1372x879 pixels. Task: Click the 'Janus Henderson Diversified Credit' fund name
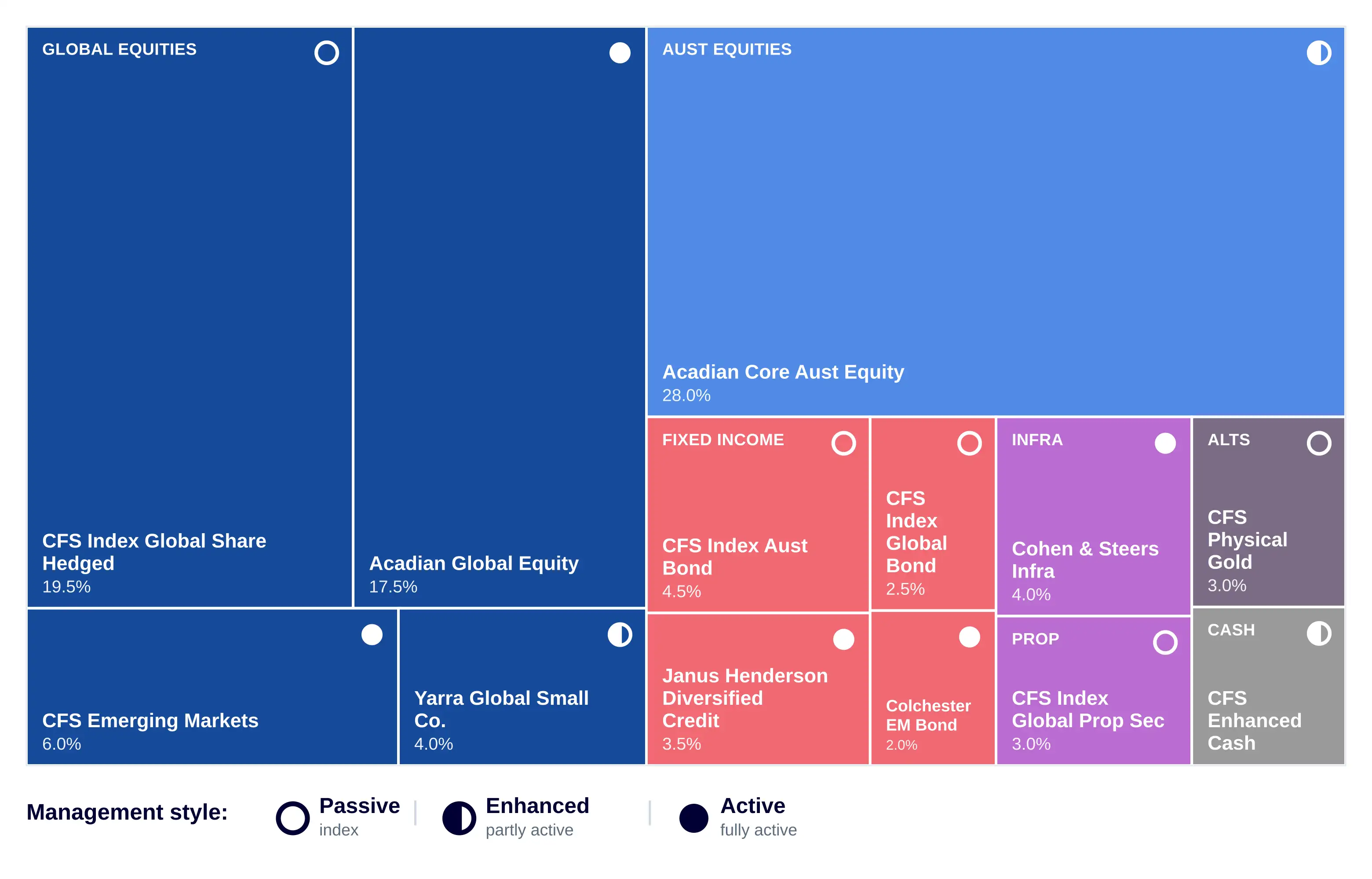click(744, 698)
